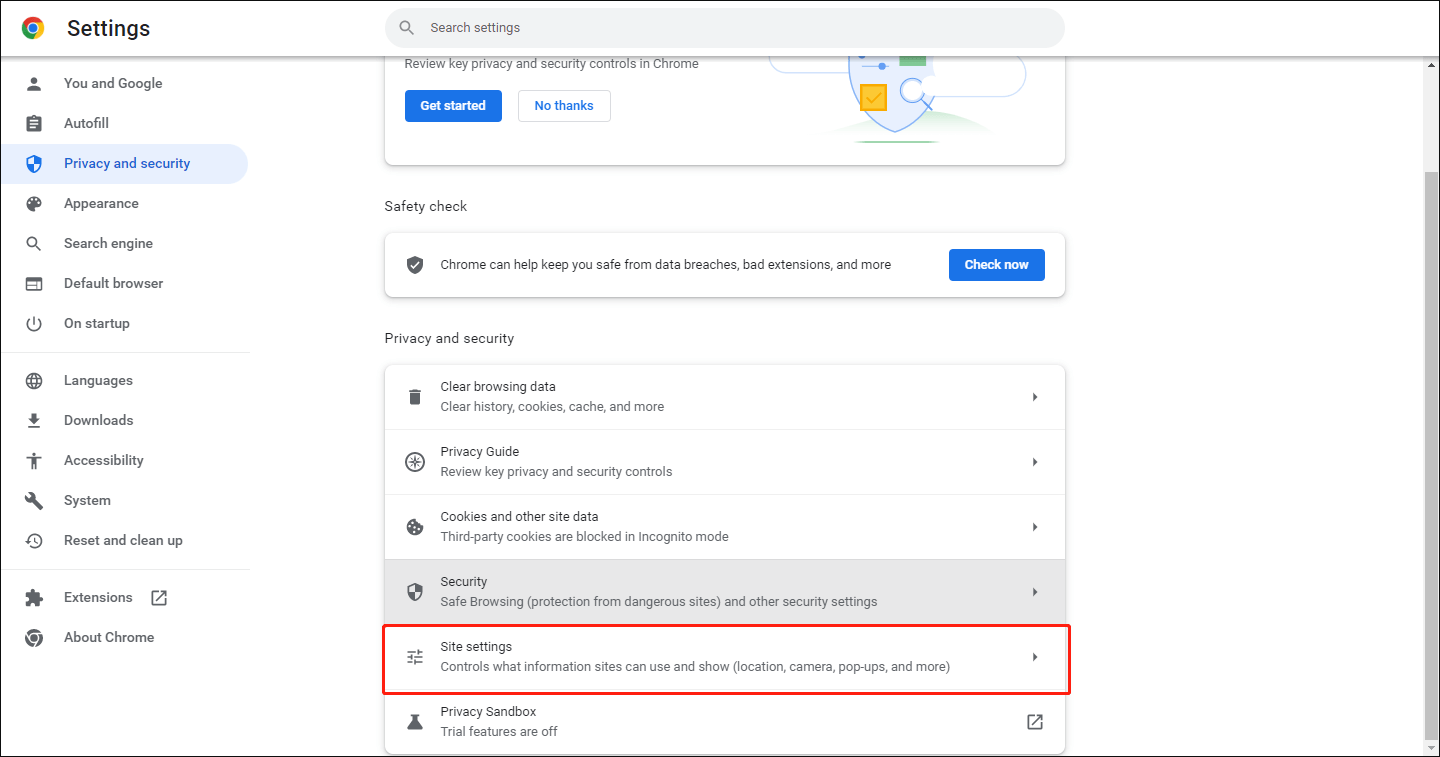Click 'Review key privacy and security controls' subtitle under Privacy Guide

[556, 472]
